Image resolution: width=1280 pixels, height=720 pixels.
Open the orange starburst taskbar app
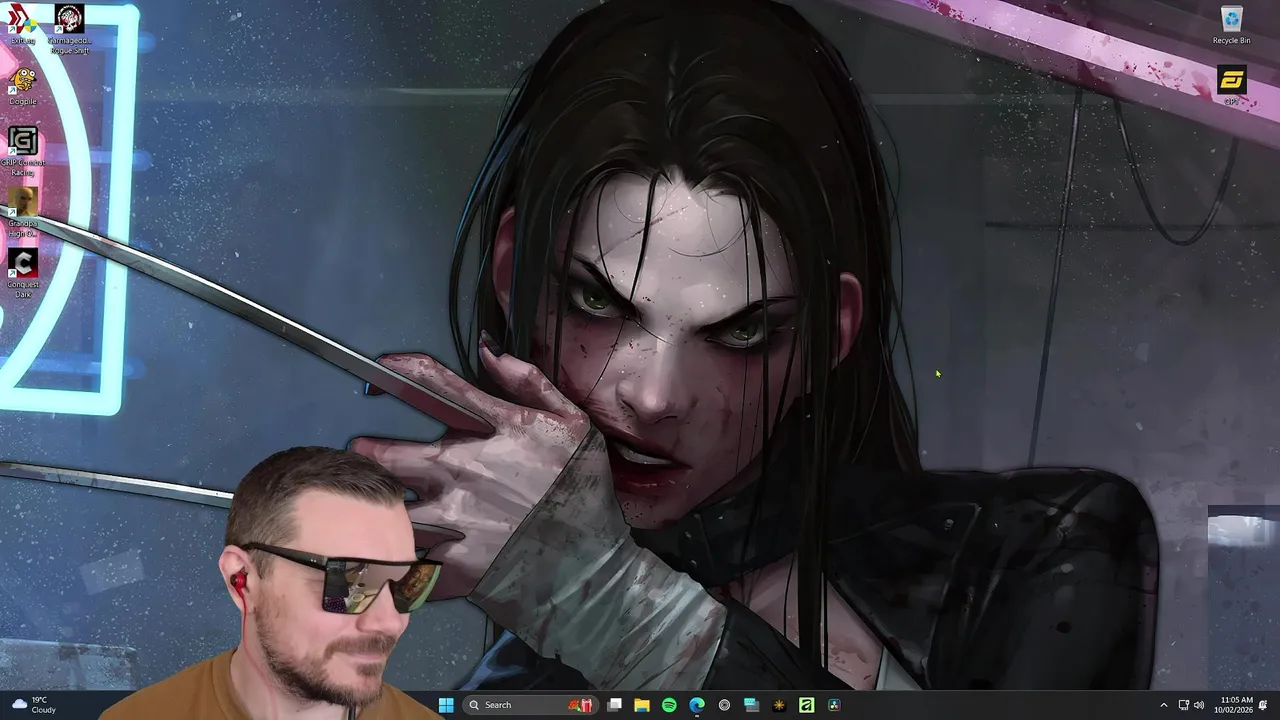coord(779,705)
